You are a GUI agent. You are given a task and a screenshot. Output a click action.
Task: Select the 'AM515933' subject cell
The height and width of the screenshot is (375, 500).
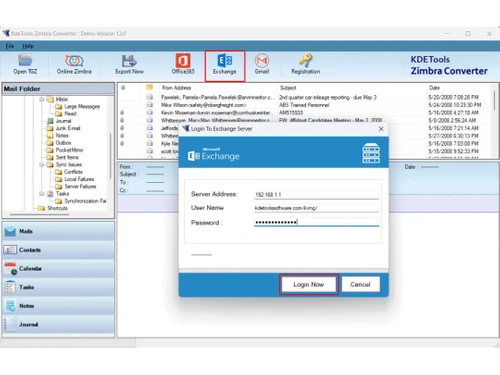coord(291,113)
